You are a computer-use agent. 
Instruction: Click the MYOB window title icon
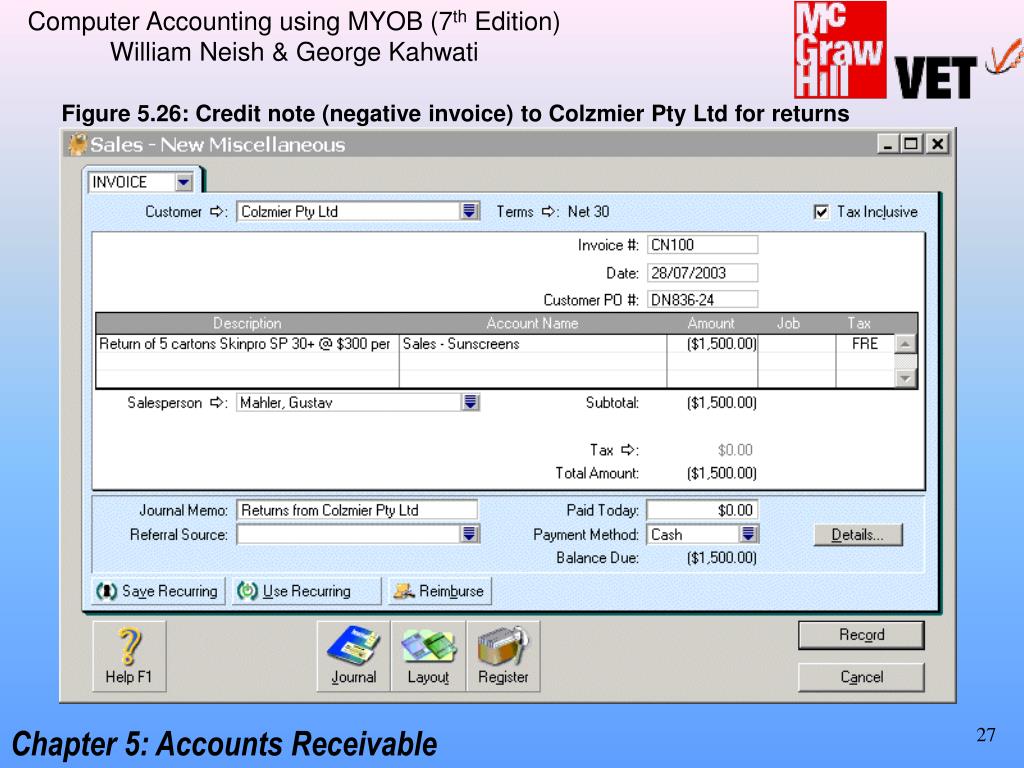(x=78, y=144)
